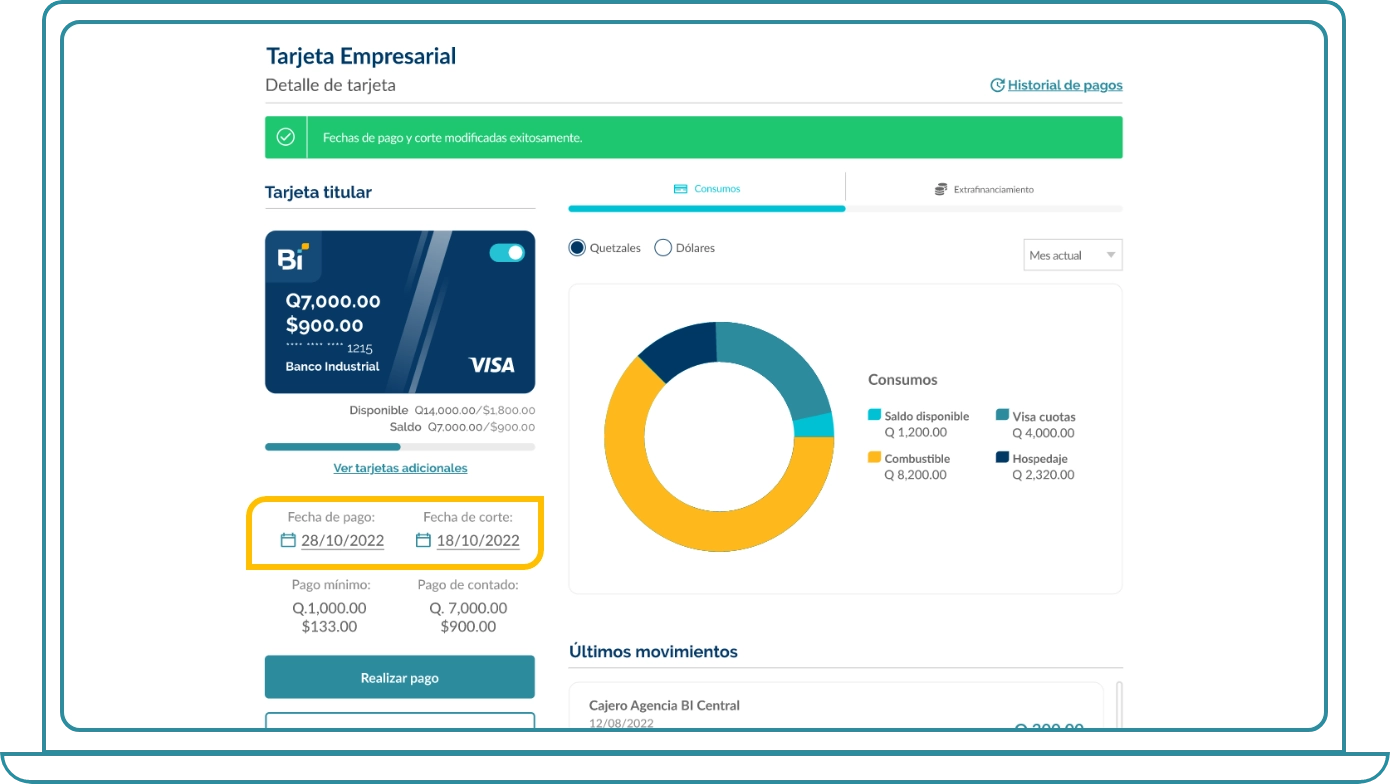Open the Mes actual dropdown
The image size is (1390, 784).
[1073, 255]
